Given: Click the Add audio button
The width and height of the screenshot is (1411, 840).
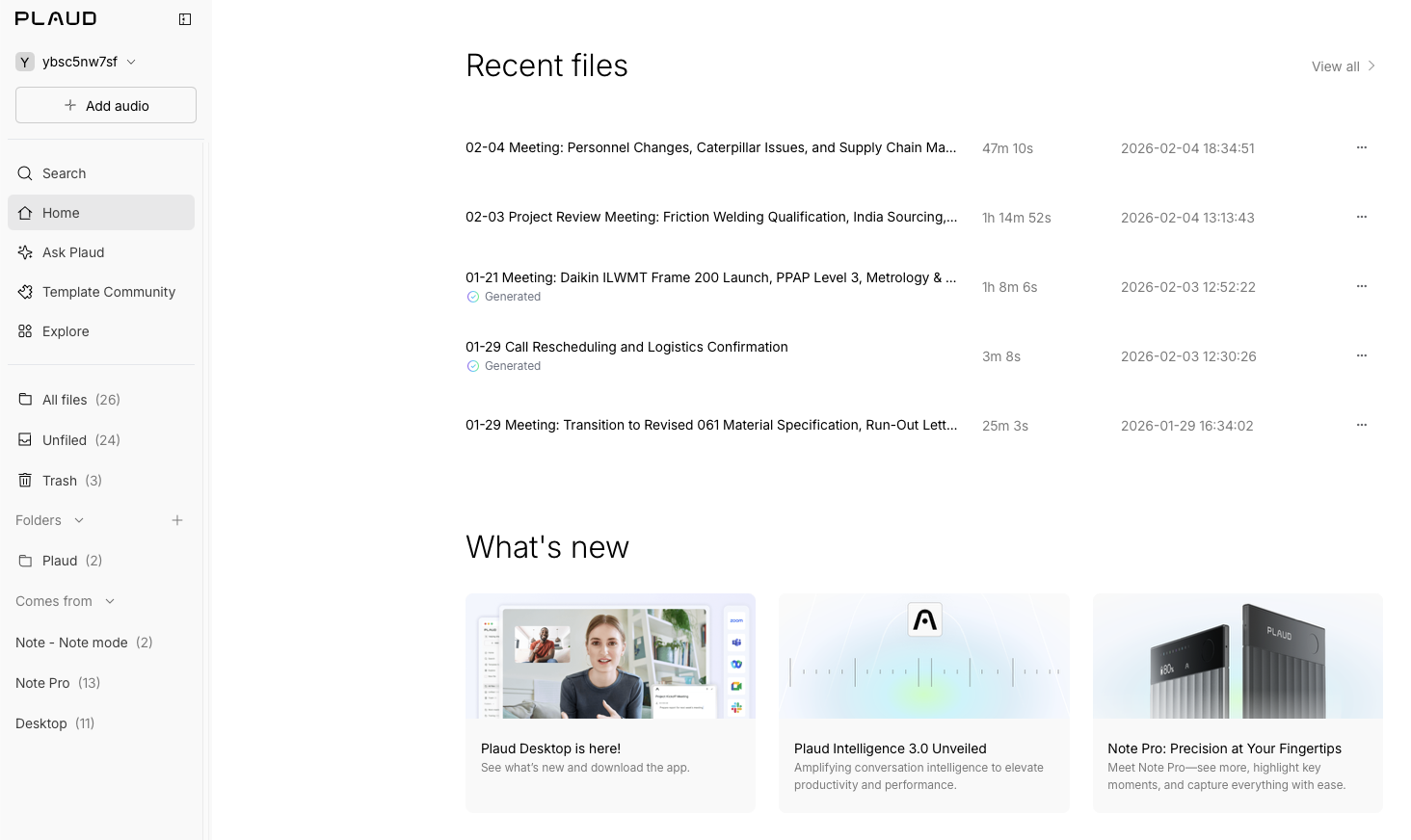Looking at the screenshot, I should pyautogui.click(x=106, y=105).
